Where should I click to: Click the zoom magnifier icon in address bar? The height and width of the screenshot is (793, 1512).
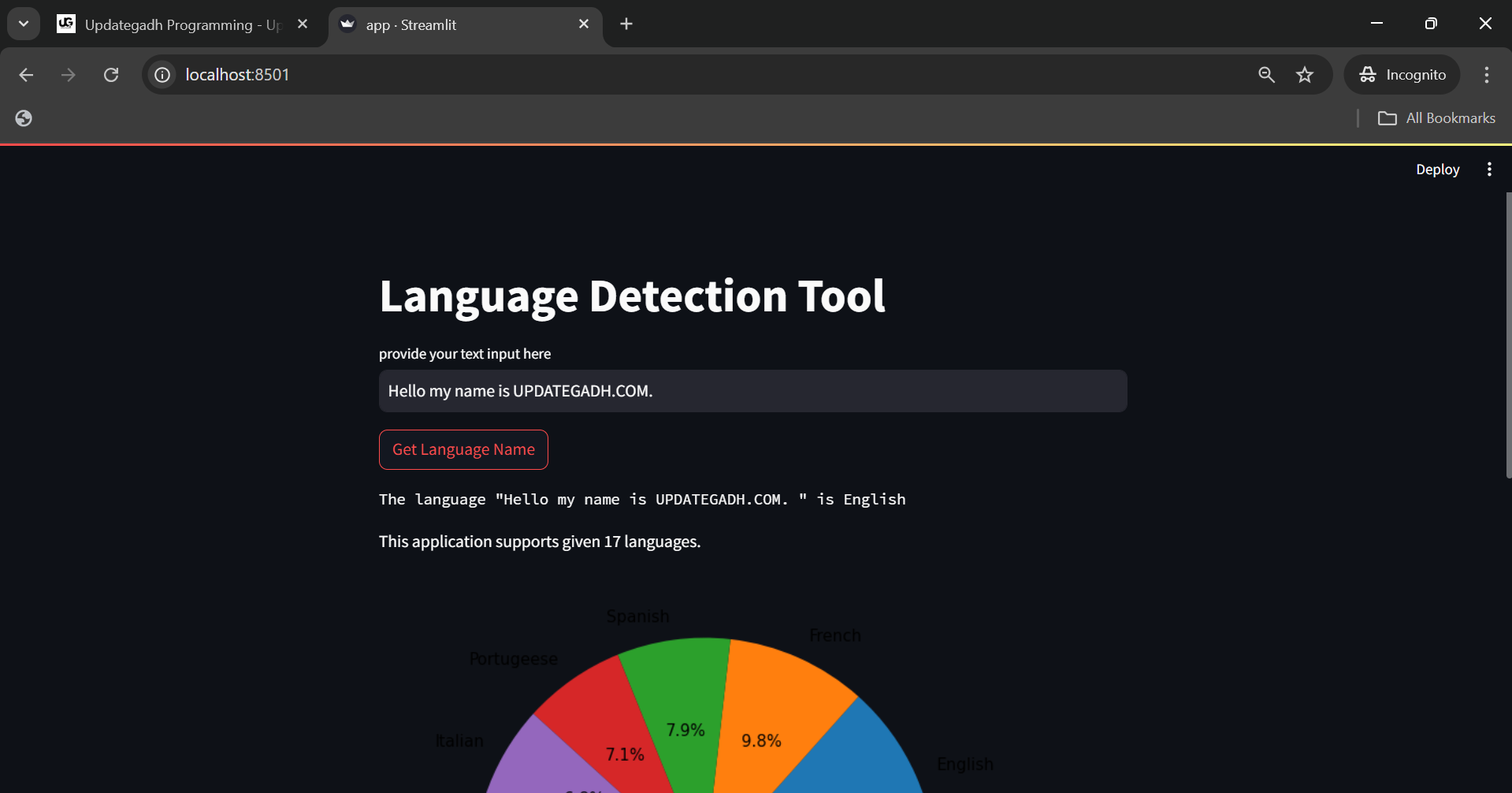point(1266,75)
